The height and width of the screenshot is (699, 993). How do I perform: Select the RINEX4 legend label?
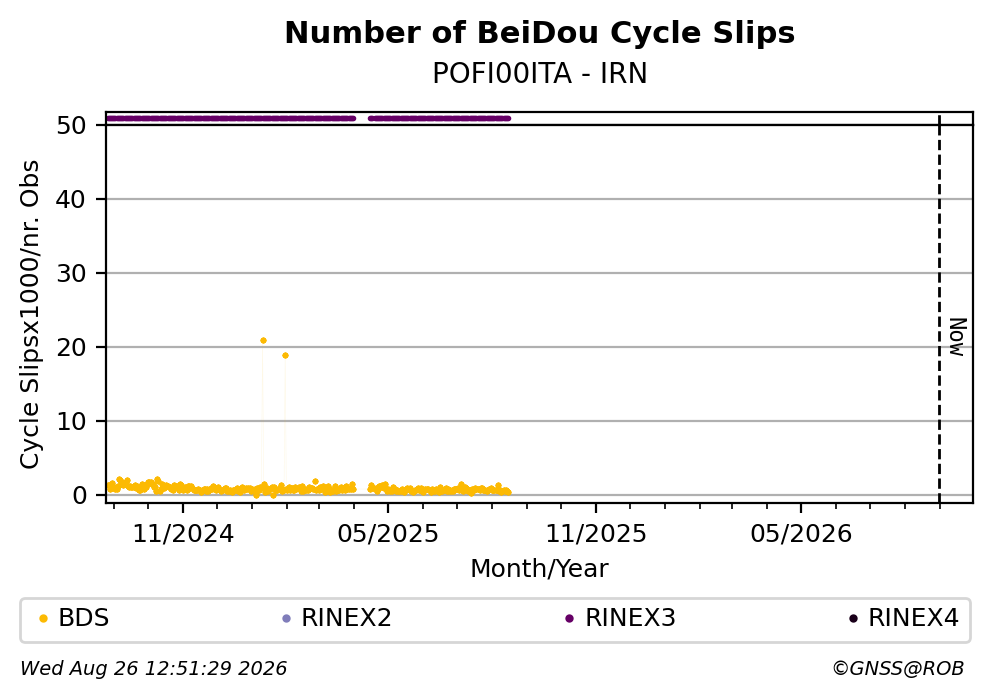click(913, 618)
